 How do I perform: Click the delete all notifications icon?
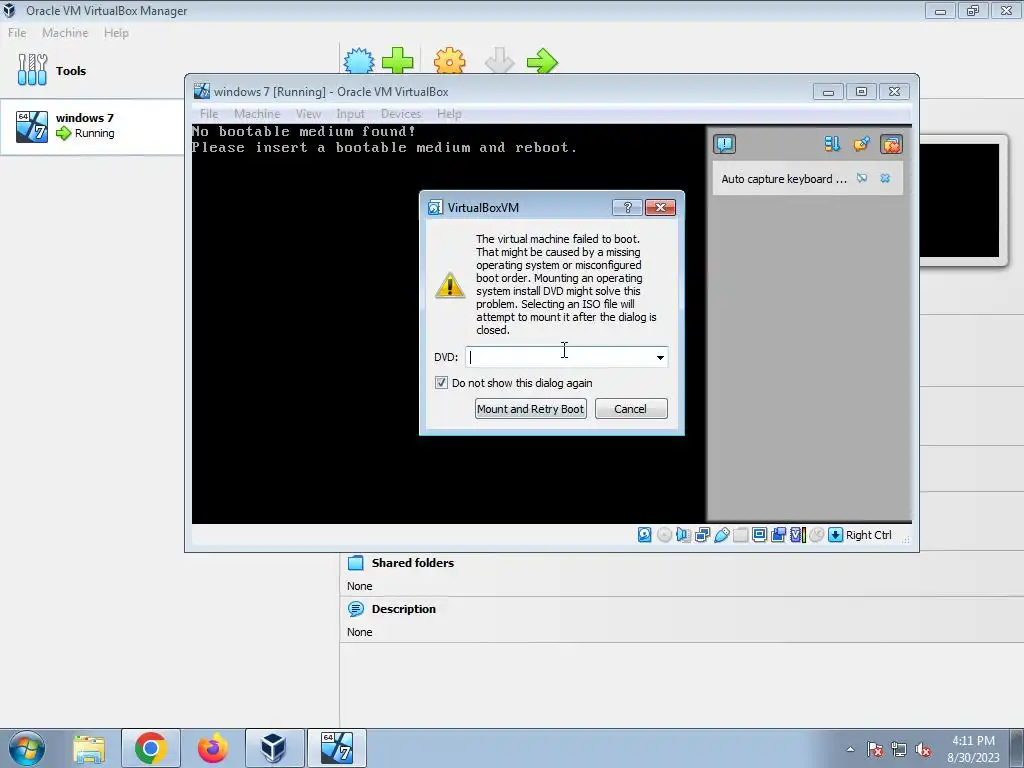(891, 144)
